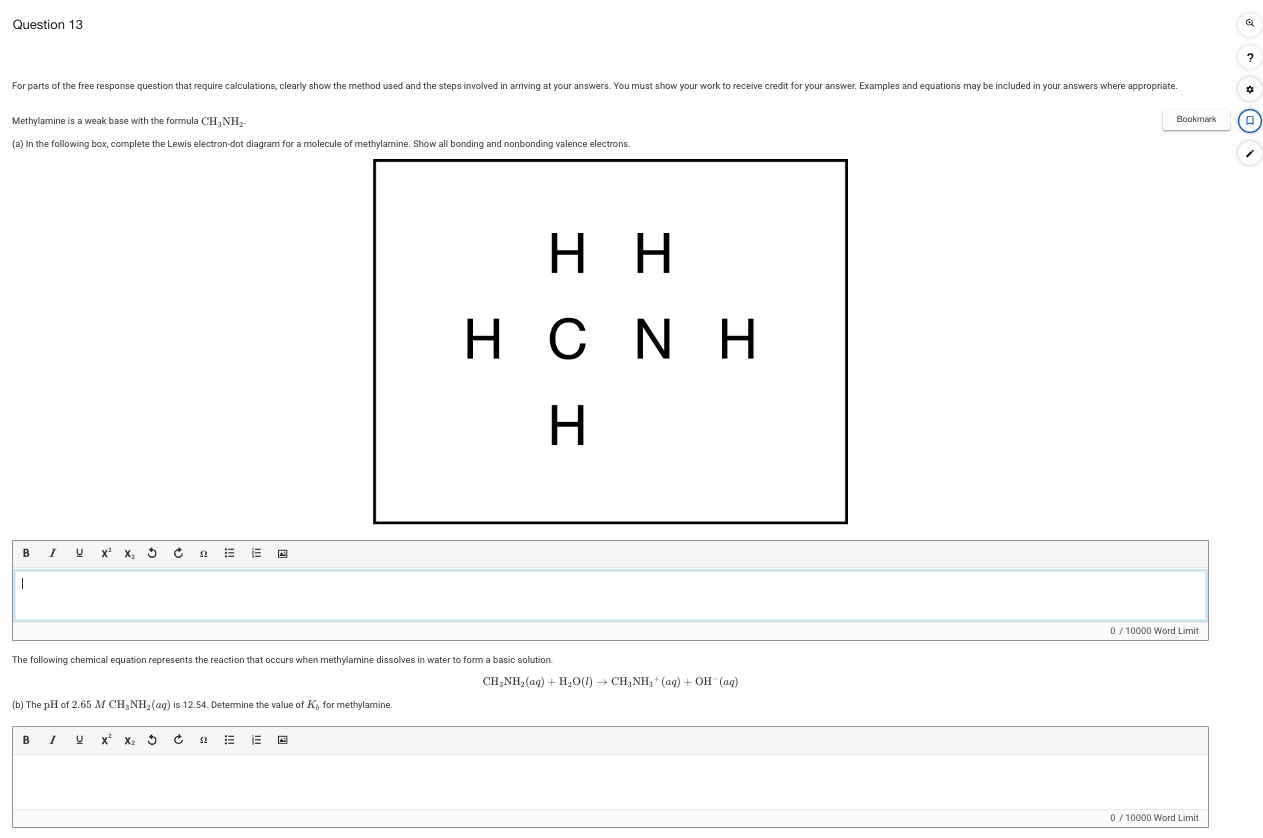Open the help (?) panel
The image size is (1263, 838).
(1249, 57)
